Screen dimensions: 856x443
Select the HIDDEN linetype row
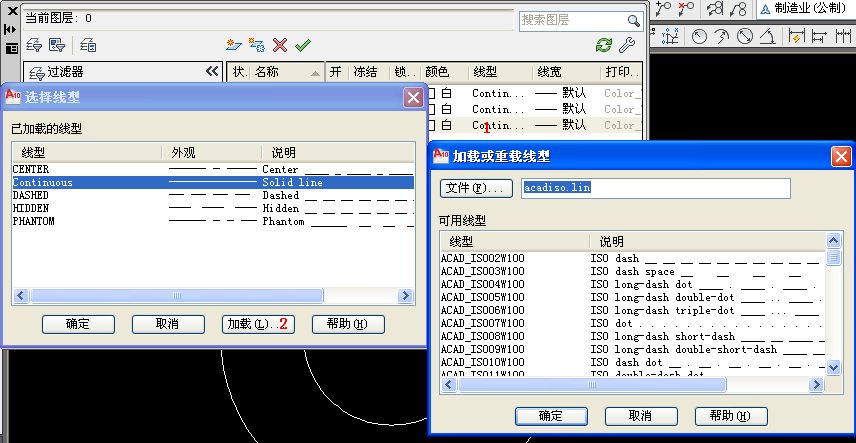pos(213,209)
